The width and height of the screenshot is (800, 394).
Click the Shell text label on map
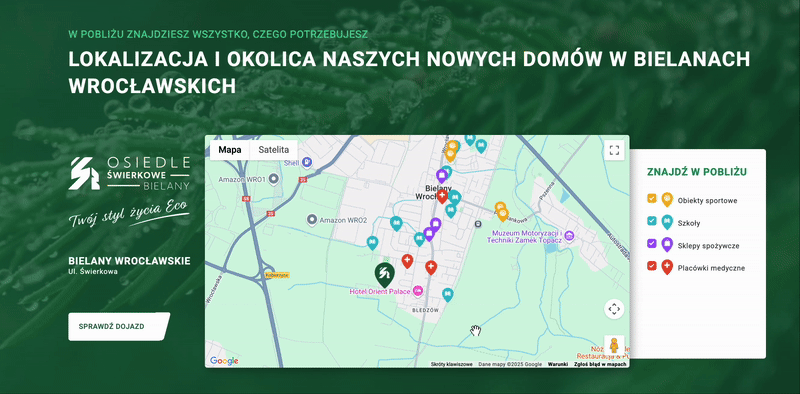pos(291,163)
